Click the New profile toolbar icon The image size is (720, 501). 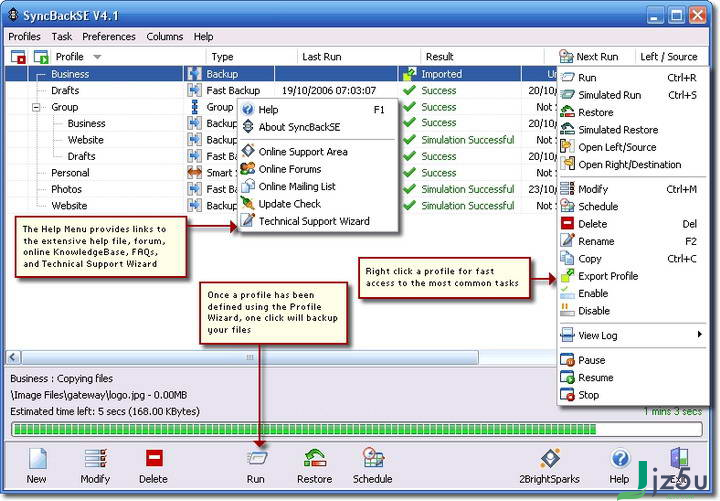pyautogui.click(x=37, y=458)
